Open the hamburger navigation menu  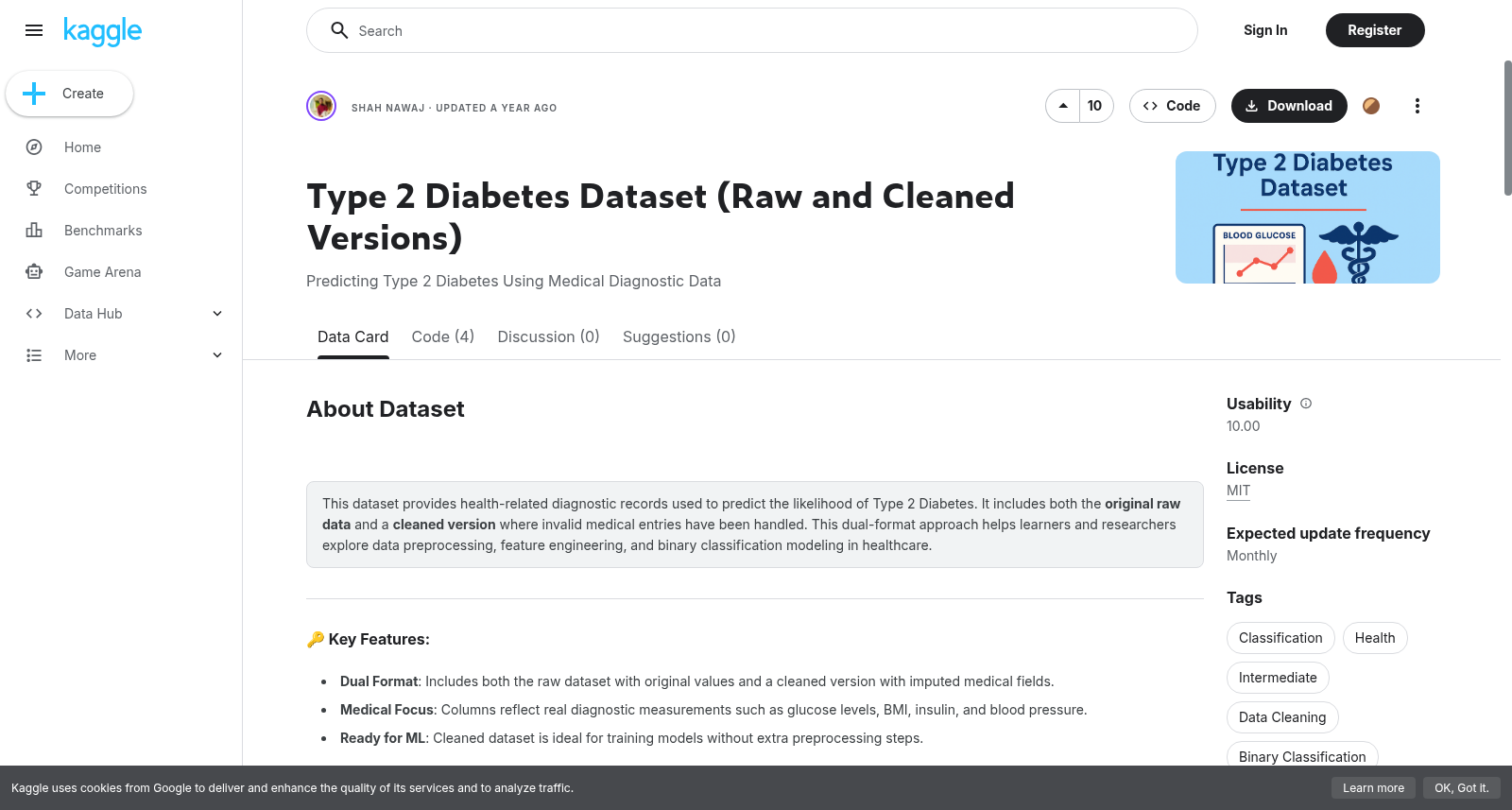coord(34,30)
